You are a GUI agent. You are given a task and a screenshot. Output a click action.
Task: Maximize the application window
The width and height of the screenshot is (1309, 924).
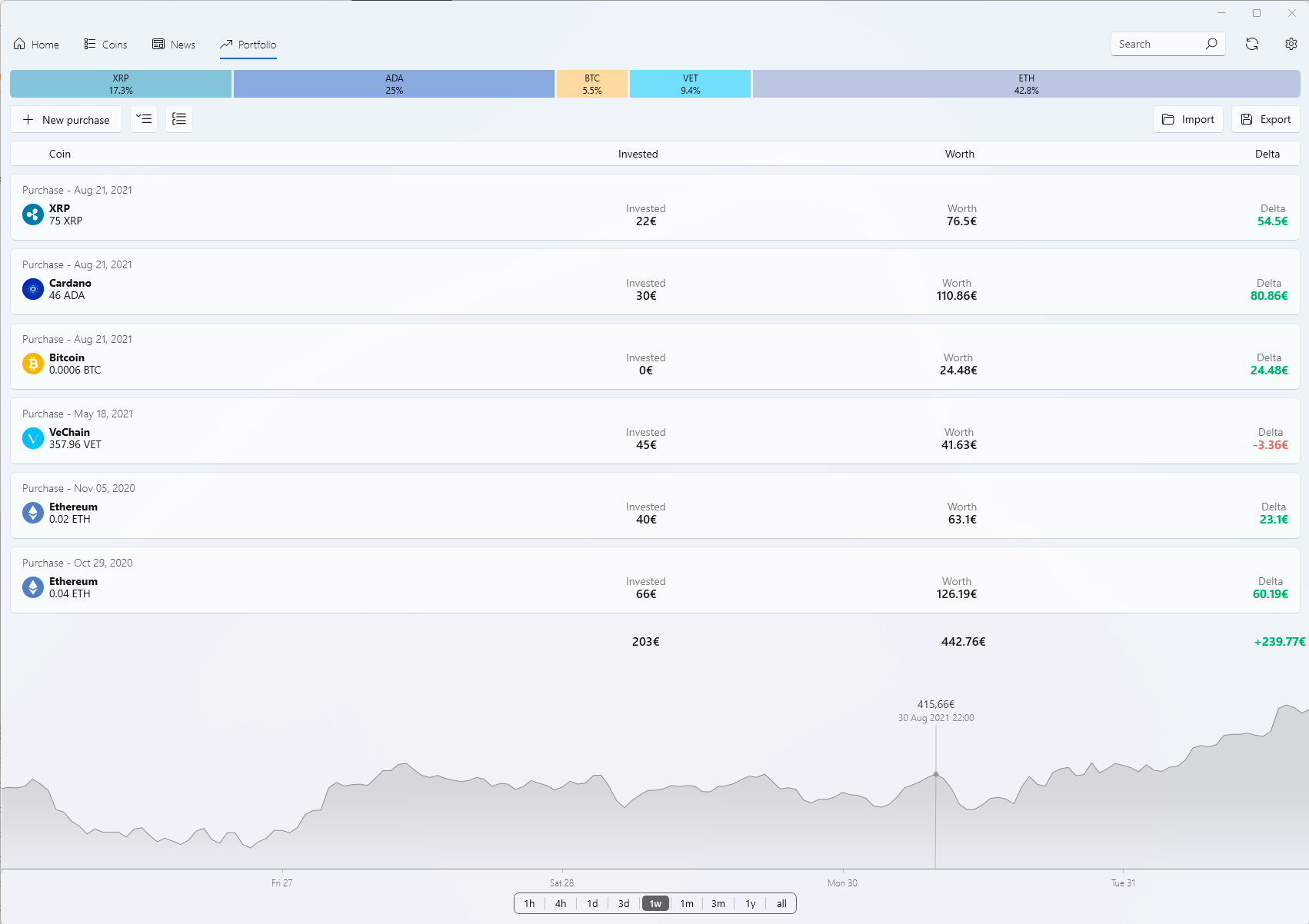pos(1257,13)
